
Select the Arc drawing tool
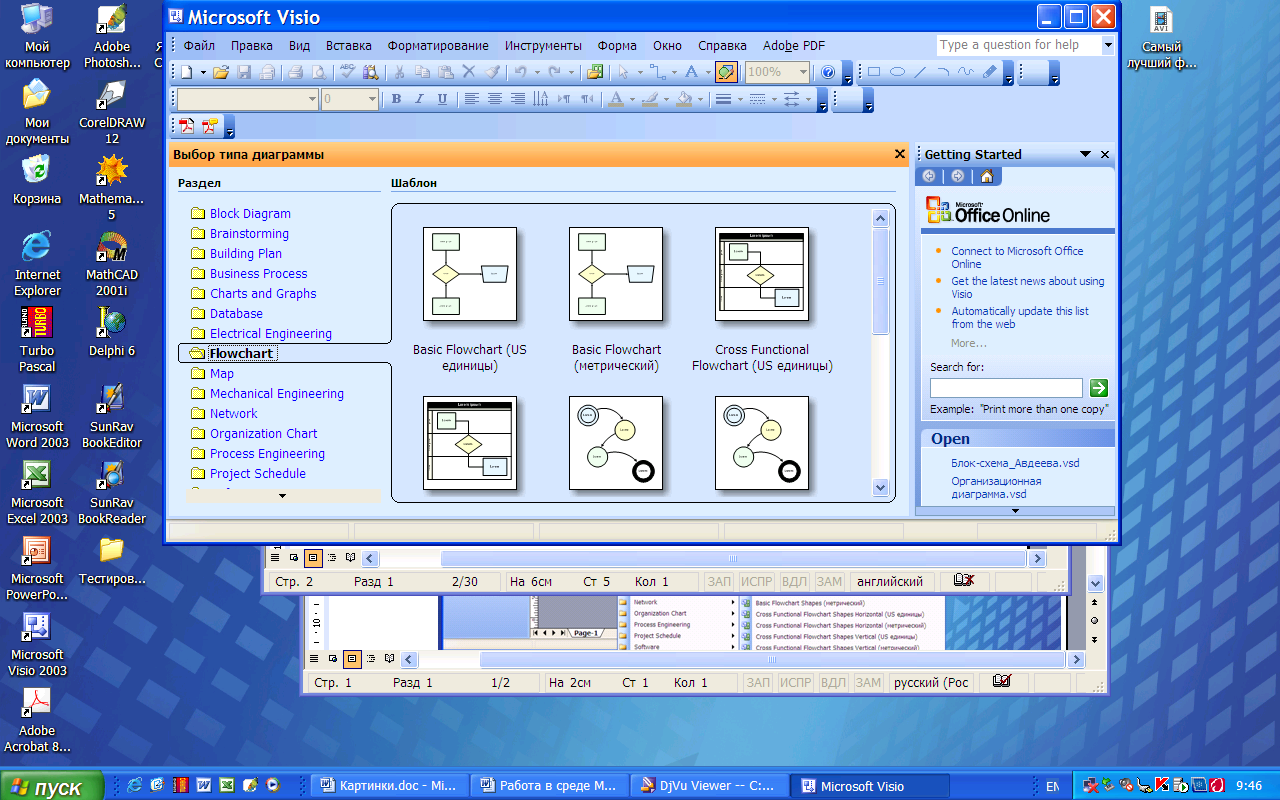click(x=943, y=72)
